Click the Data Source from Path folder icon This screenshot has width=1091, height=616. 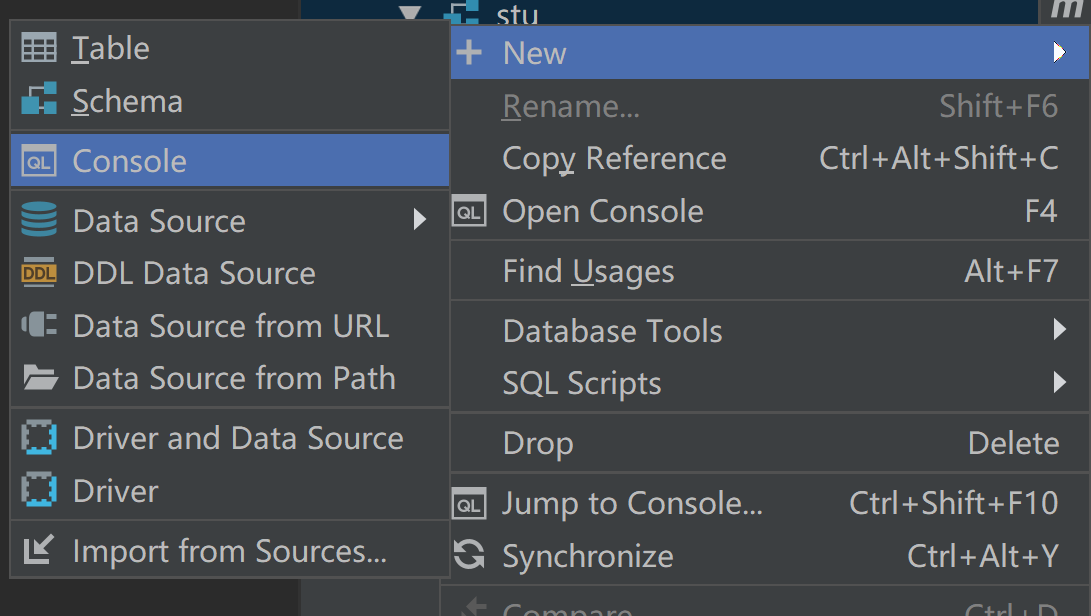tap(39, 378)
